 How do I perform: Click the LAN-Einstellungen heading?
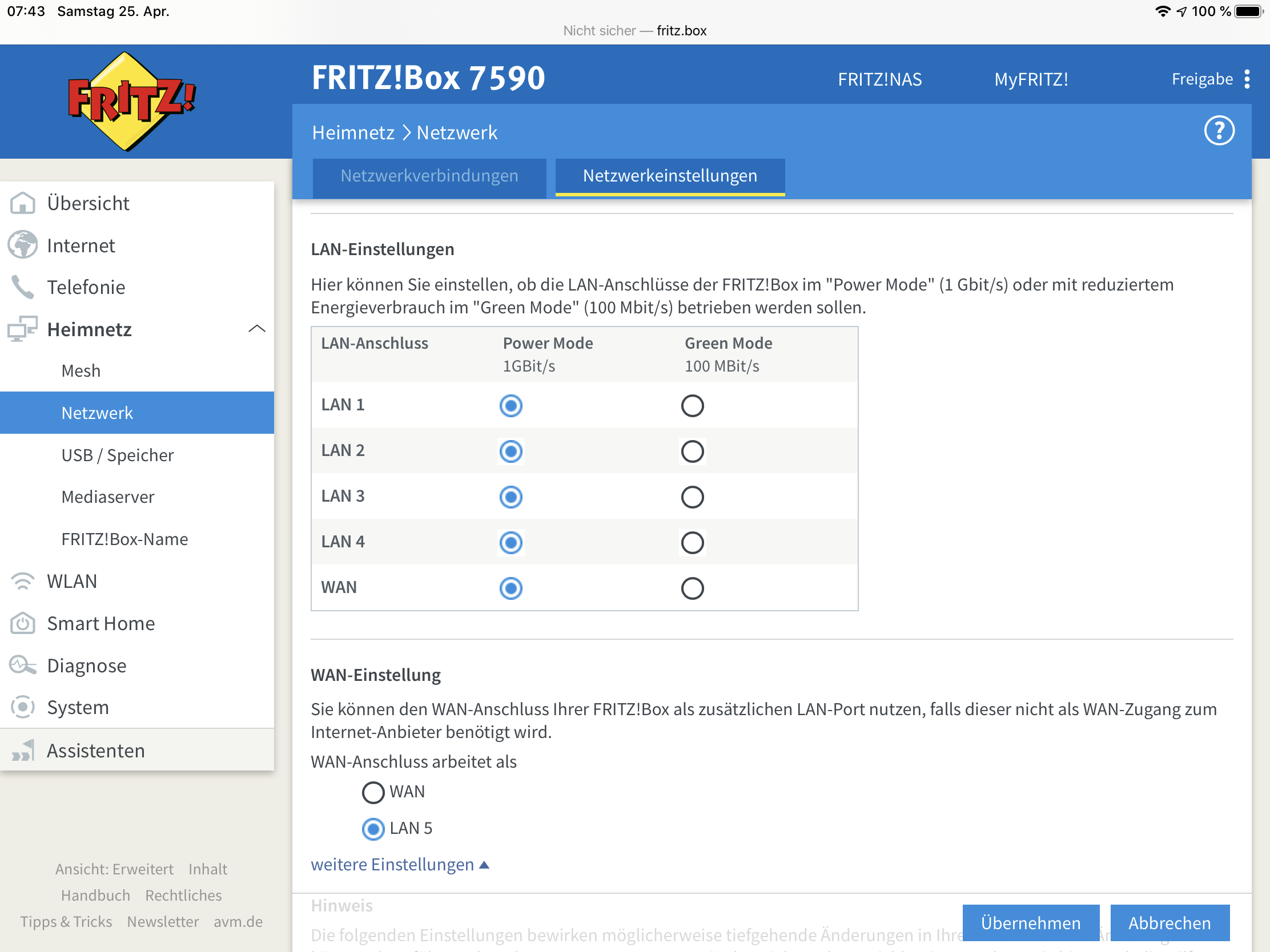tap(383, 249)
